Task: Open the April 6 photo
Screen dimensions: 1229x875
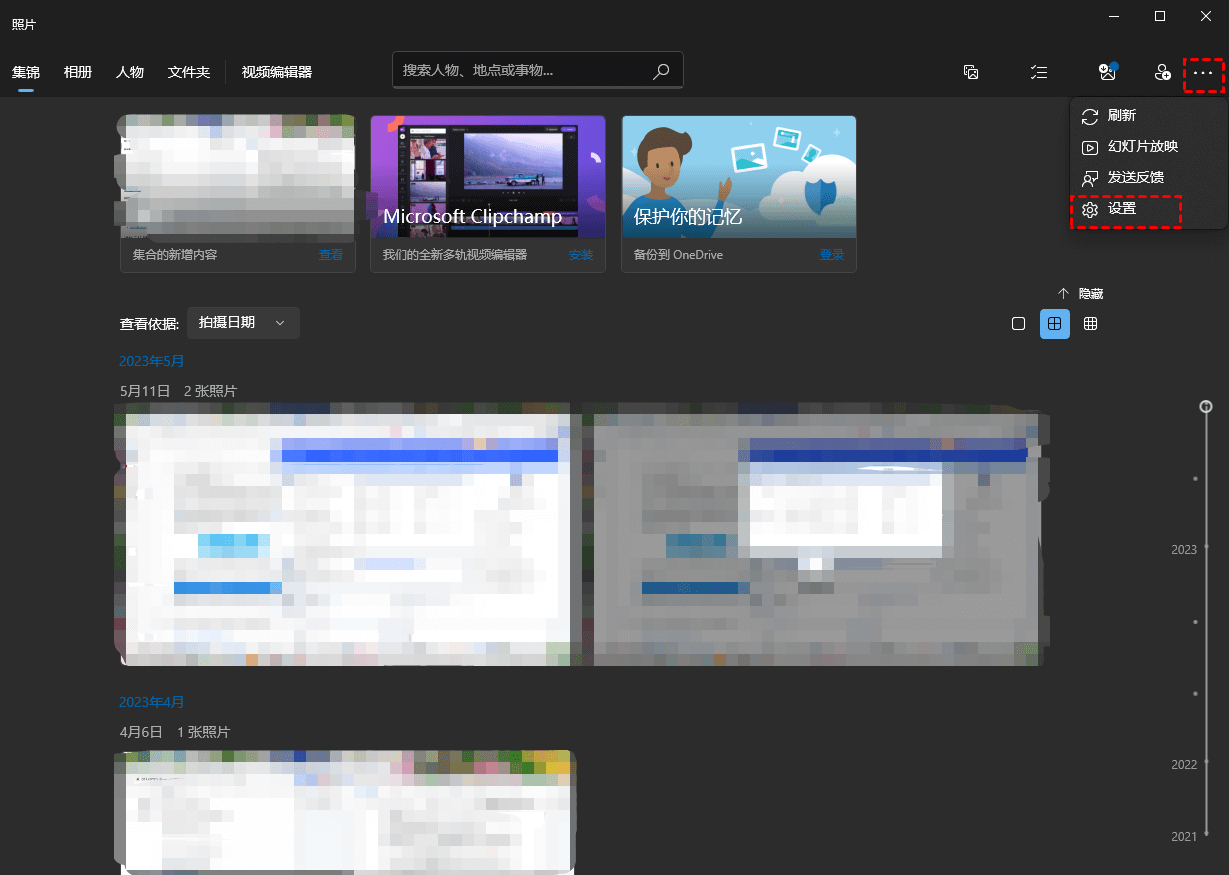Action: click(x=347, y=812)
